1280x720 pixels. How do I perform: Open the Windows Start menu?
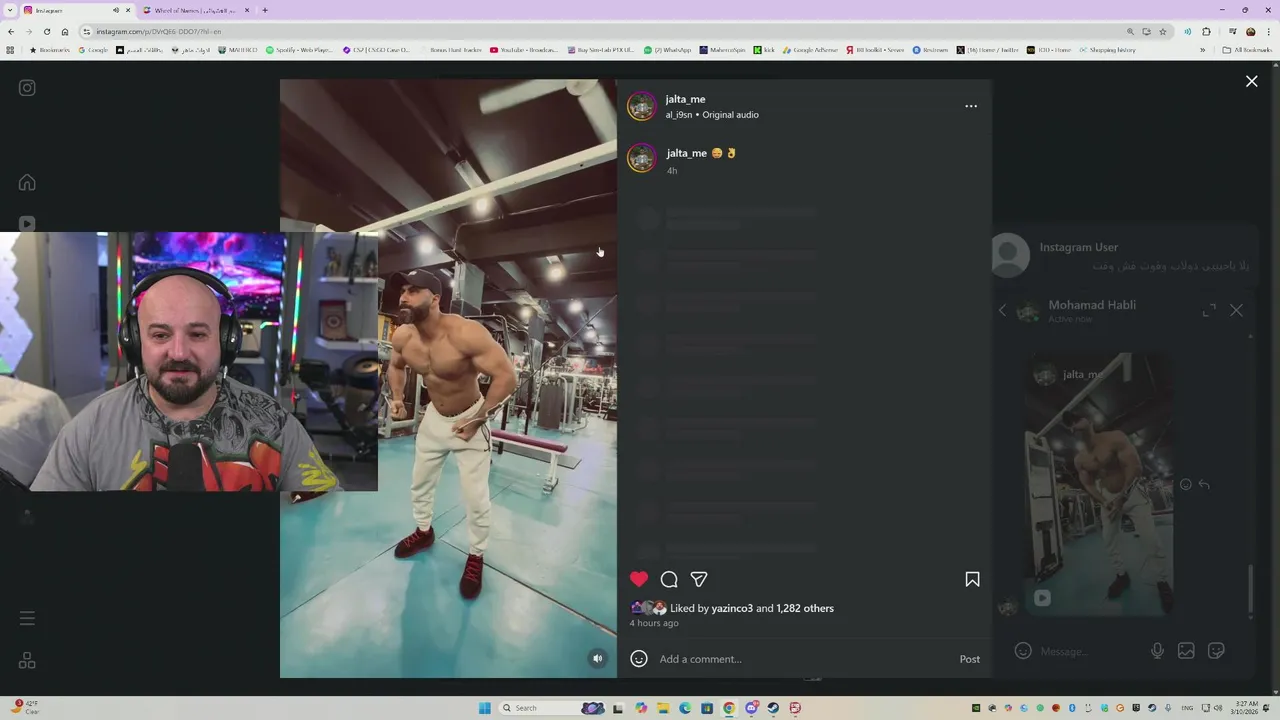485,708
